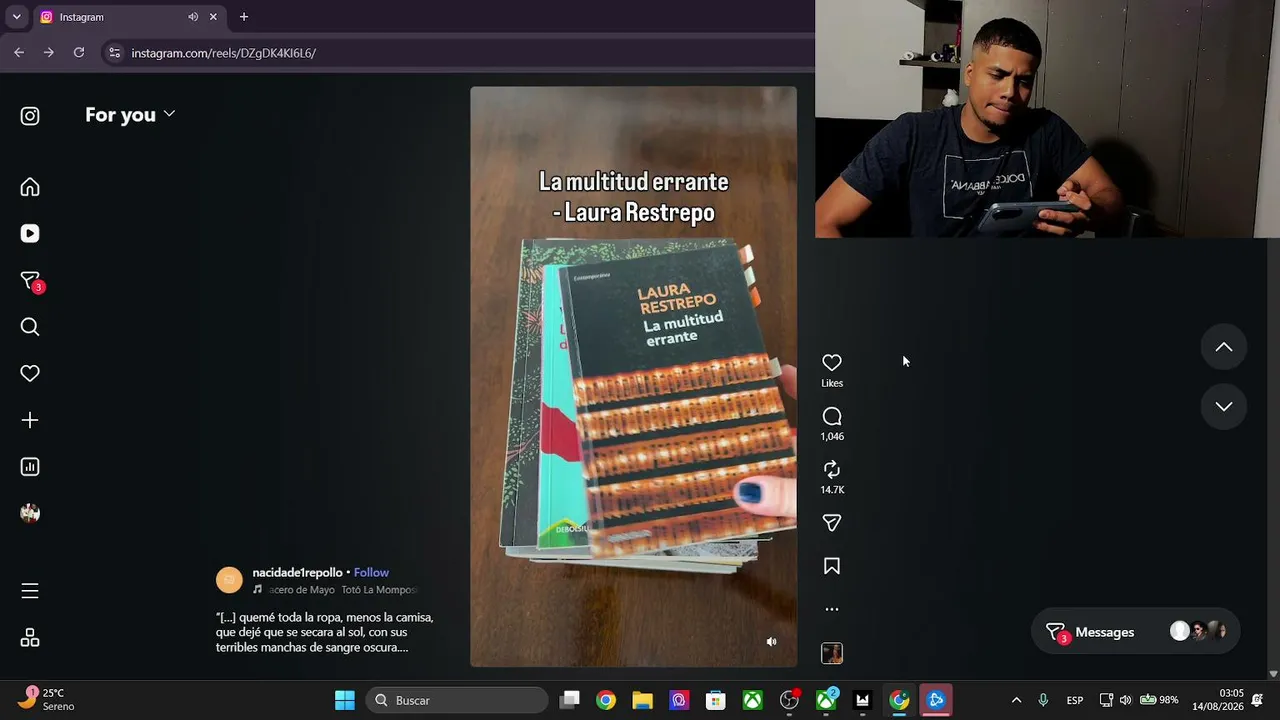The width and height of the screenshot is (1280, 720).
Task: Open your profile avatar in sidebar
Action: [30, 513]
